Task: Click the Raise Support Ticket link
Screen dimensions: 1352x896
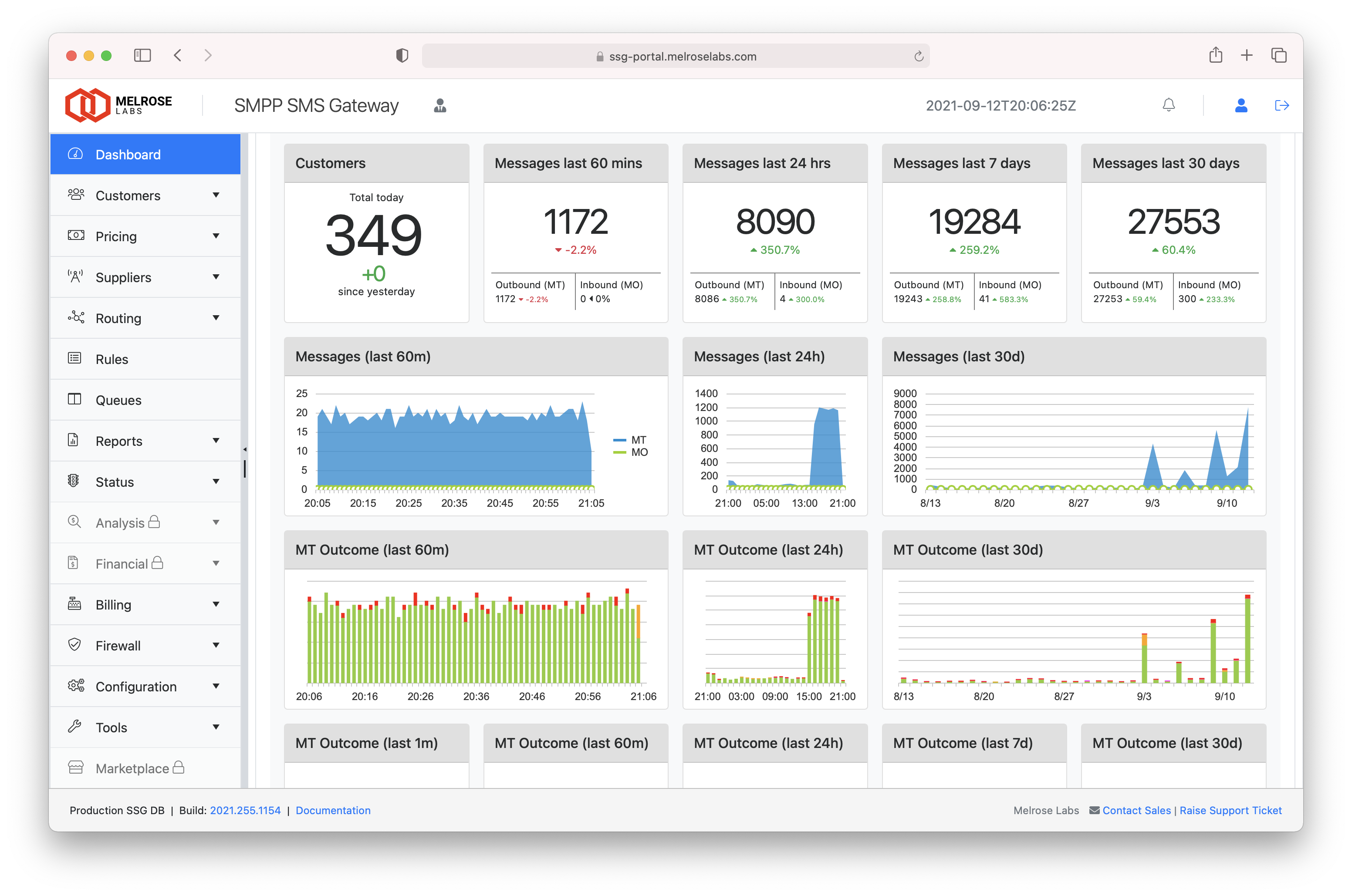Action: [x=1230, y=810]
